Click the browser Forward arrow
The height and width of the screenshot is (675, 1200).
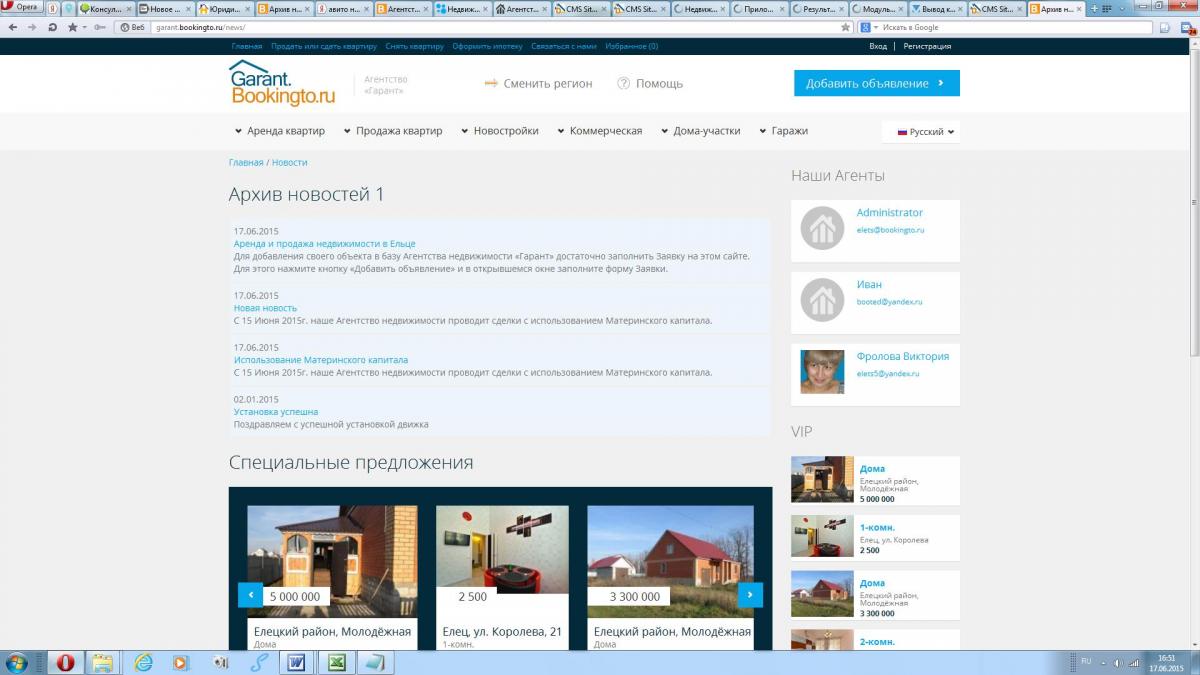(32, 27)
